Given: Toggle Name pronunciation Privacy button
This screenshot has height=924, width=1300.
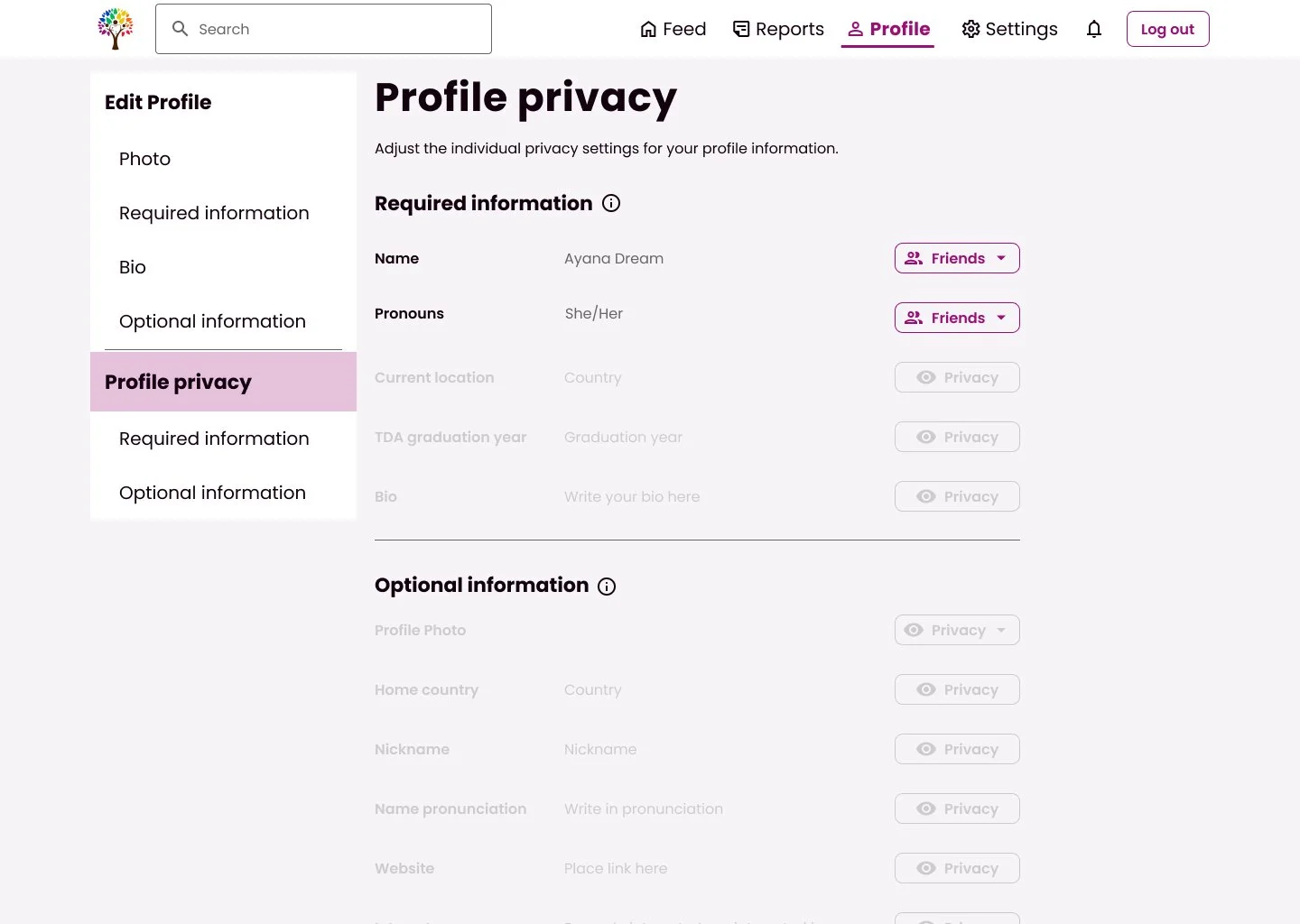Looking at the screenshot, I should point(957,808).
